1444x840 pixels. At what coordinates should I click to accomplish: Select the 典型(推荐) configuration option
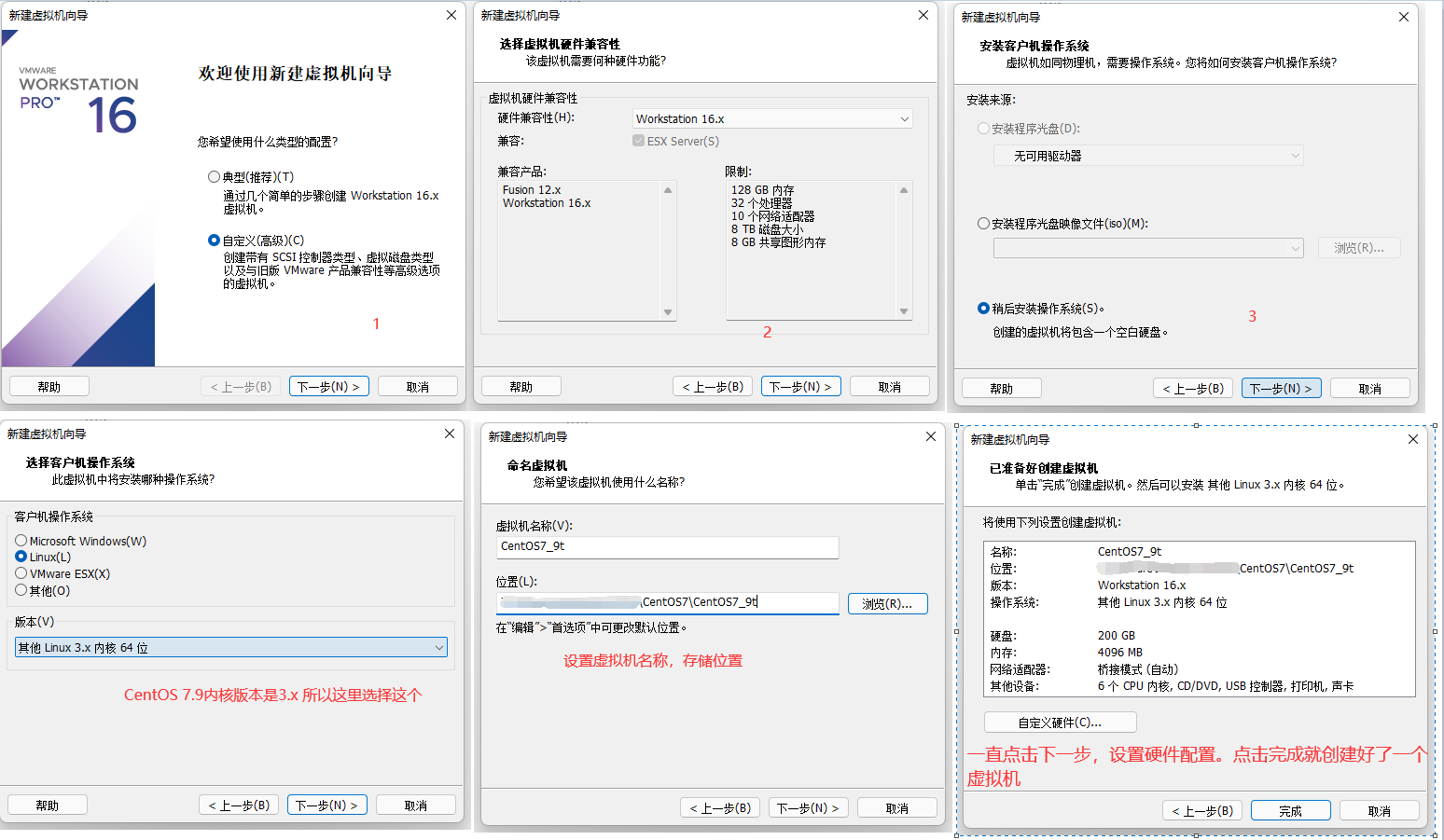click(215, 177)
